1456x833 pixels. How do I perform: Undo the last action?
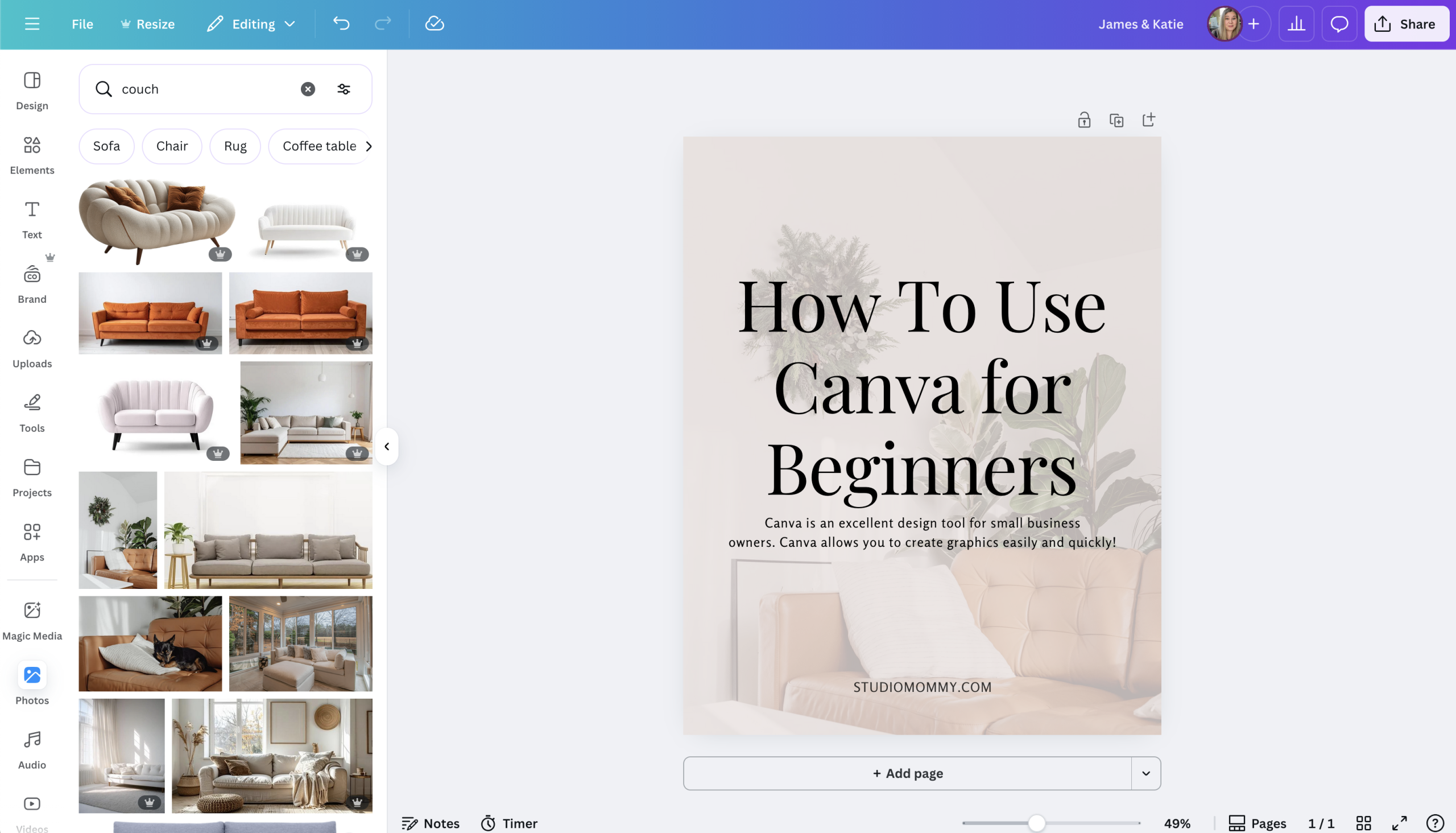[x=341, y=23]
